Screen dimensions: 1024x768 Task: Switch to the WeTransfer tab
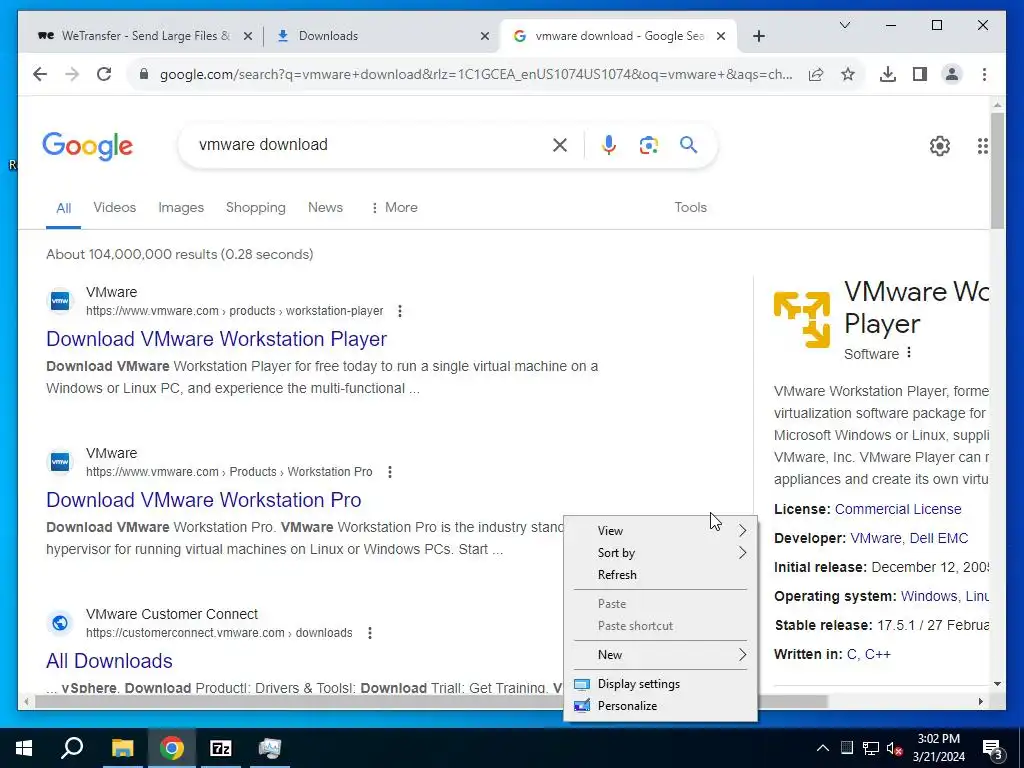coord(145,36)
